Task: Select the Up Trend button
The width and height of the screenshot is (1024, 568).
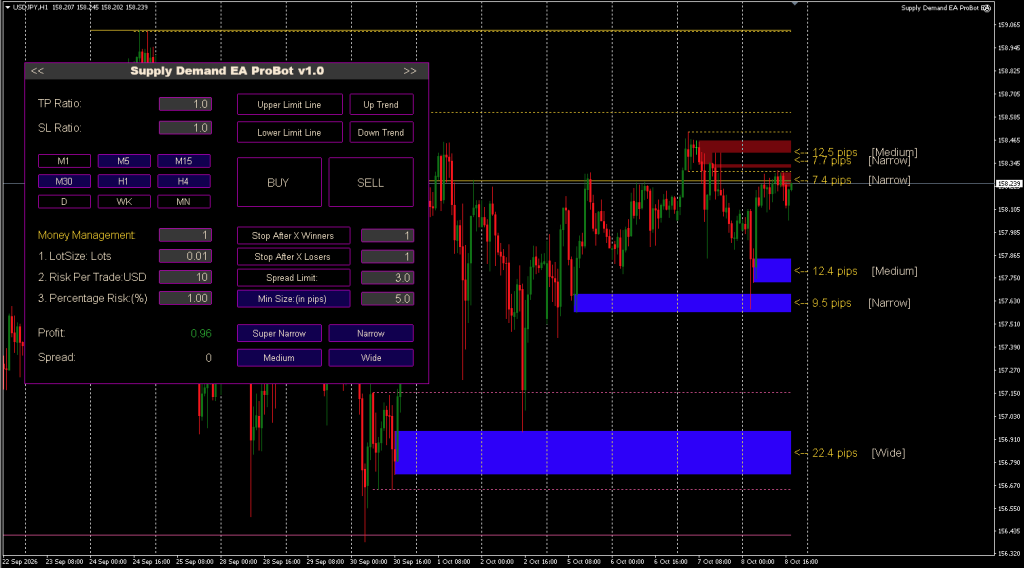Action: 381,104
